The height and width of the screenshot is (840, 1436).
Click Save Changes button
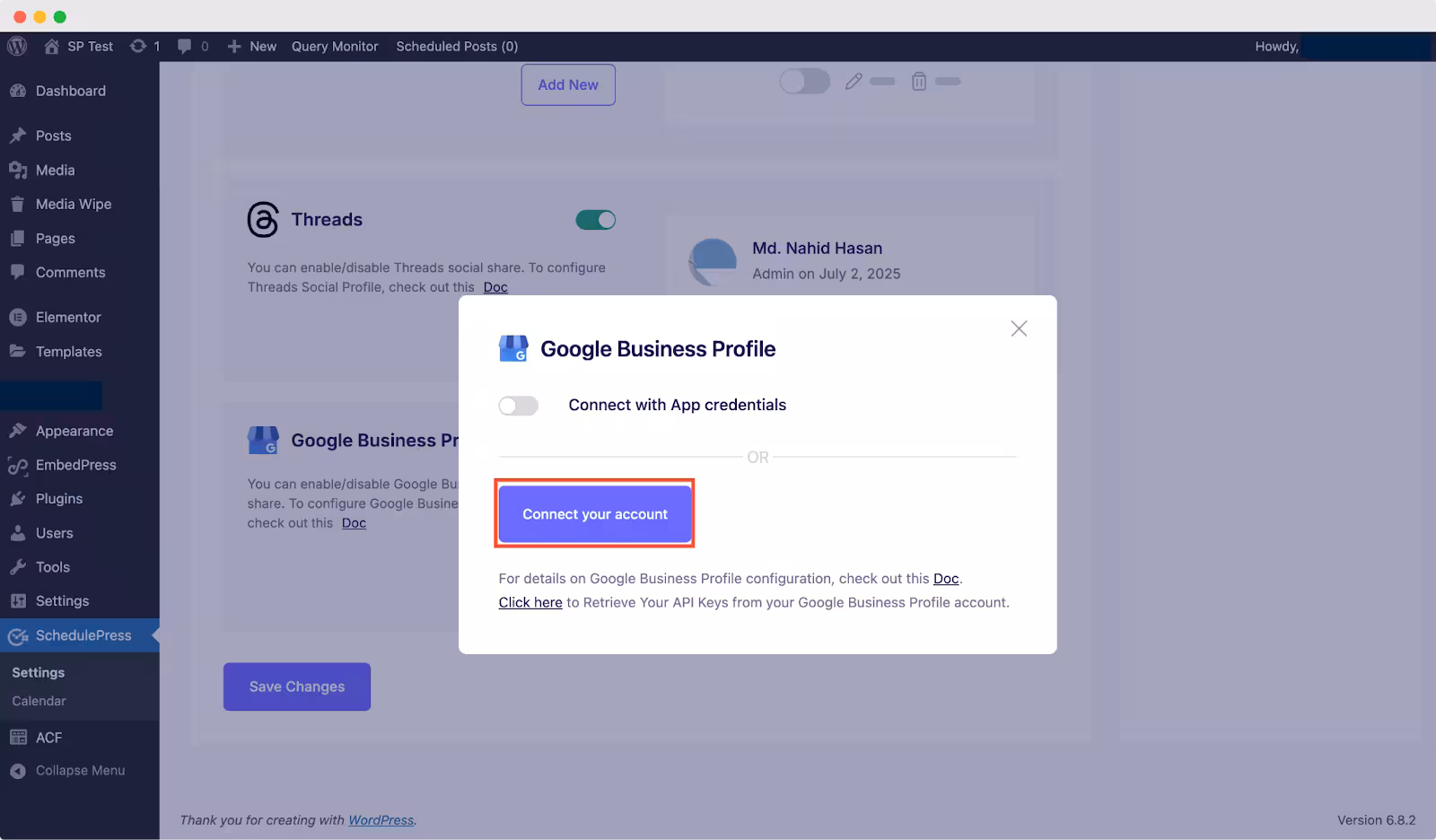point(297,687)
